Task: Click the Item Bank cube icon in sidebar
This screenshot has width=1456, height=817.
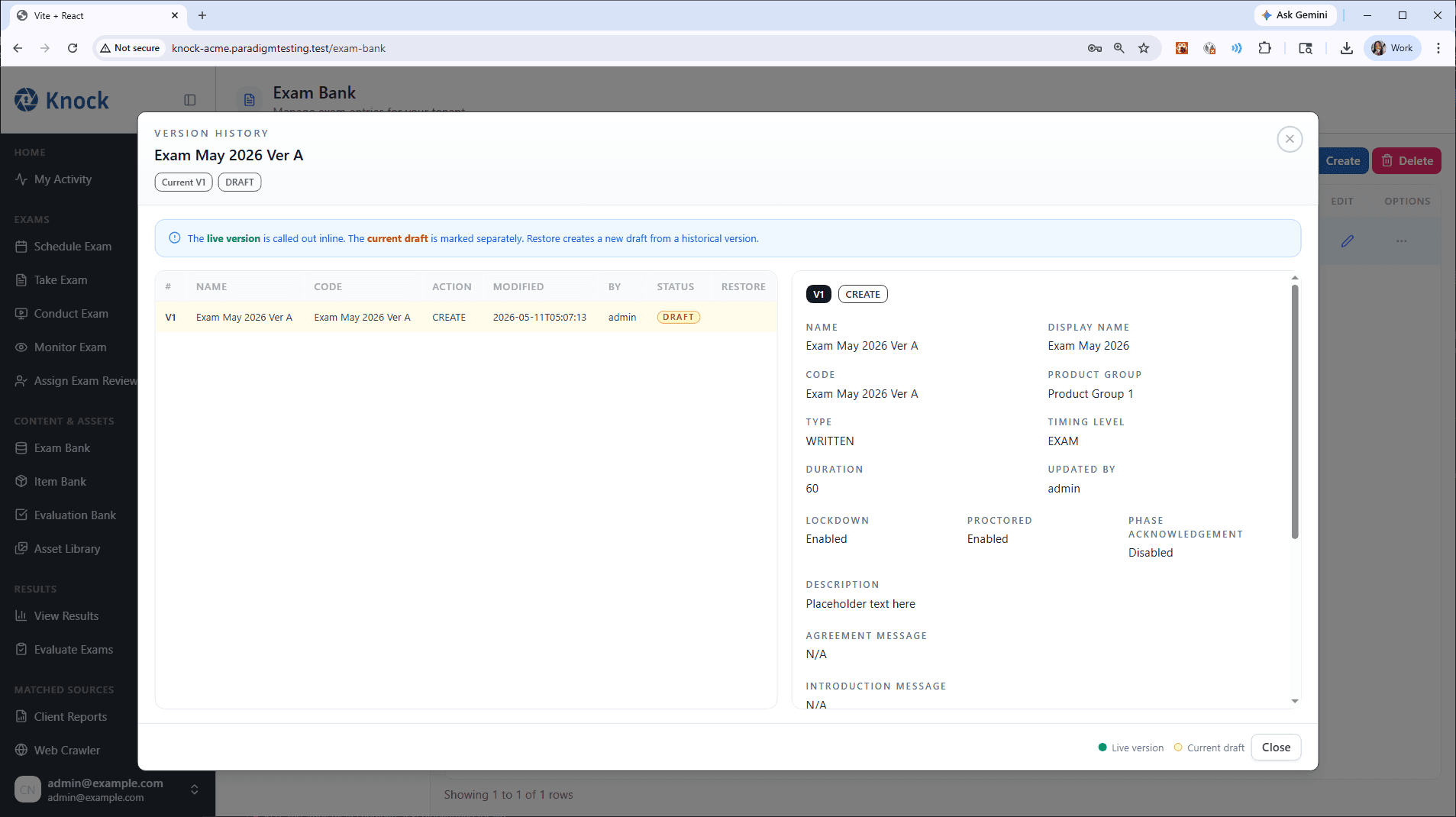Action: (x=21, y=482)
